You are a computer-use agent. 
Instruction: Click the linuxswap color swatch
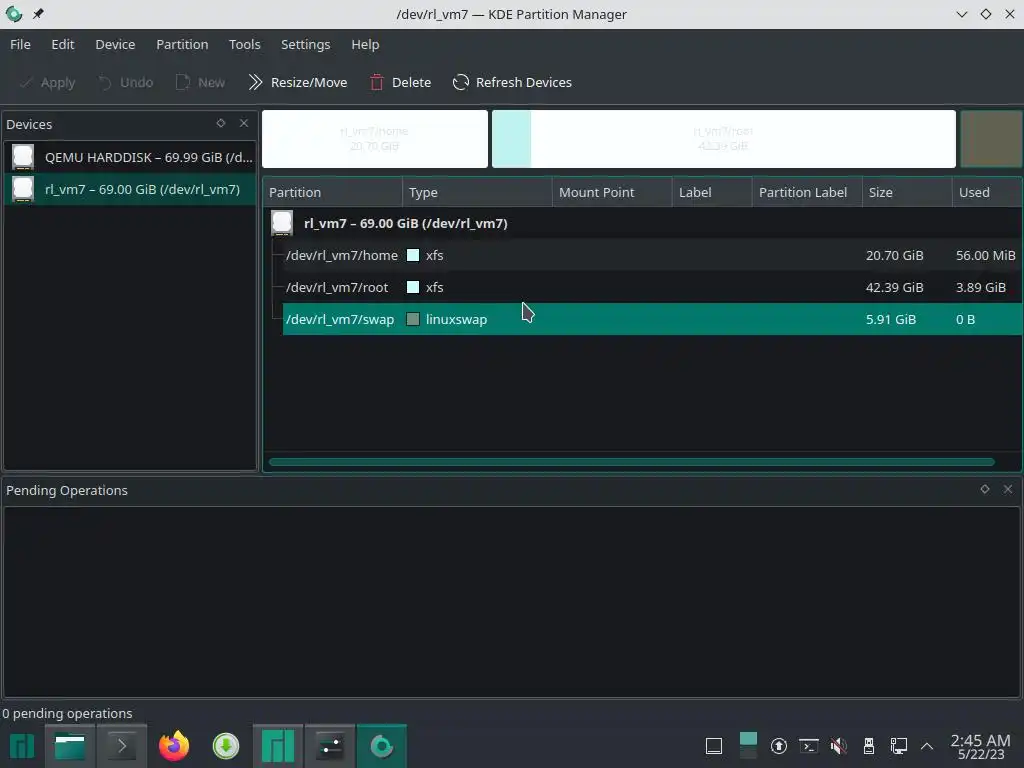(413, 319)
